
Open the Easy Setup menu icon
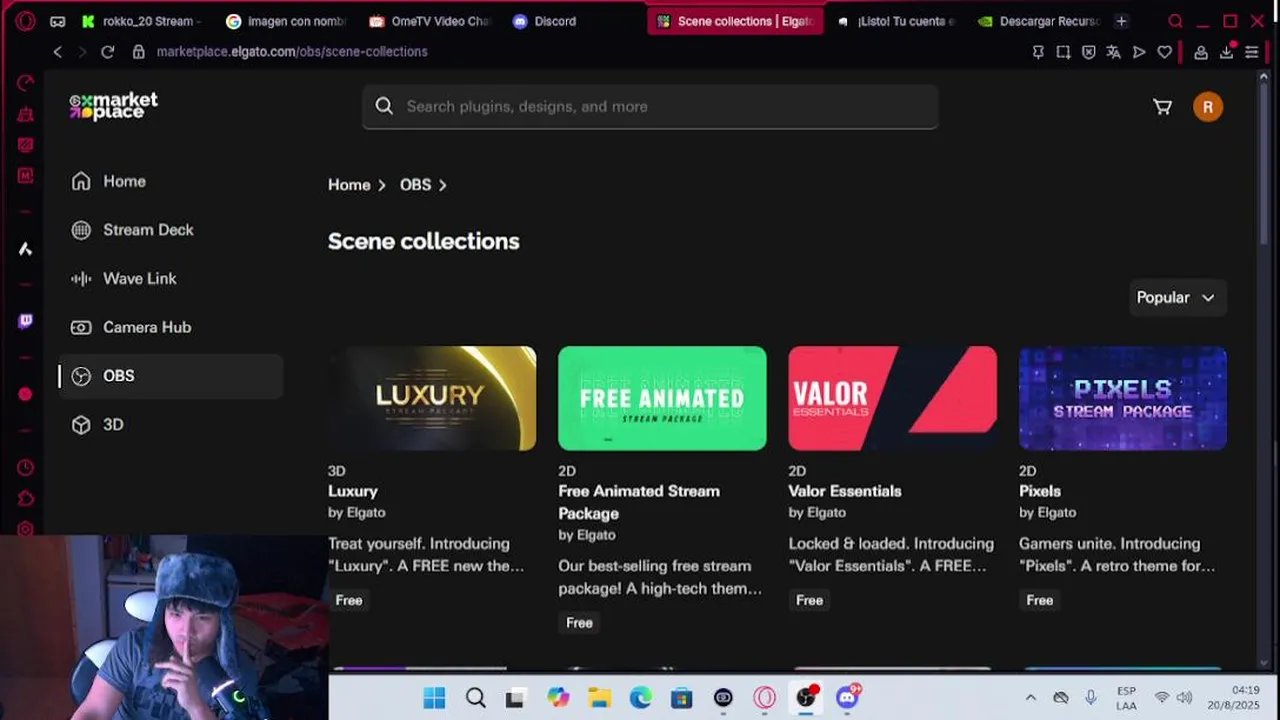[x=1251, y=52]
